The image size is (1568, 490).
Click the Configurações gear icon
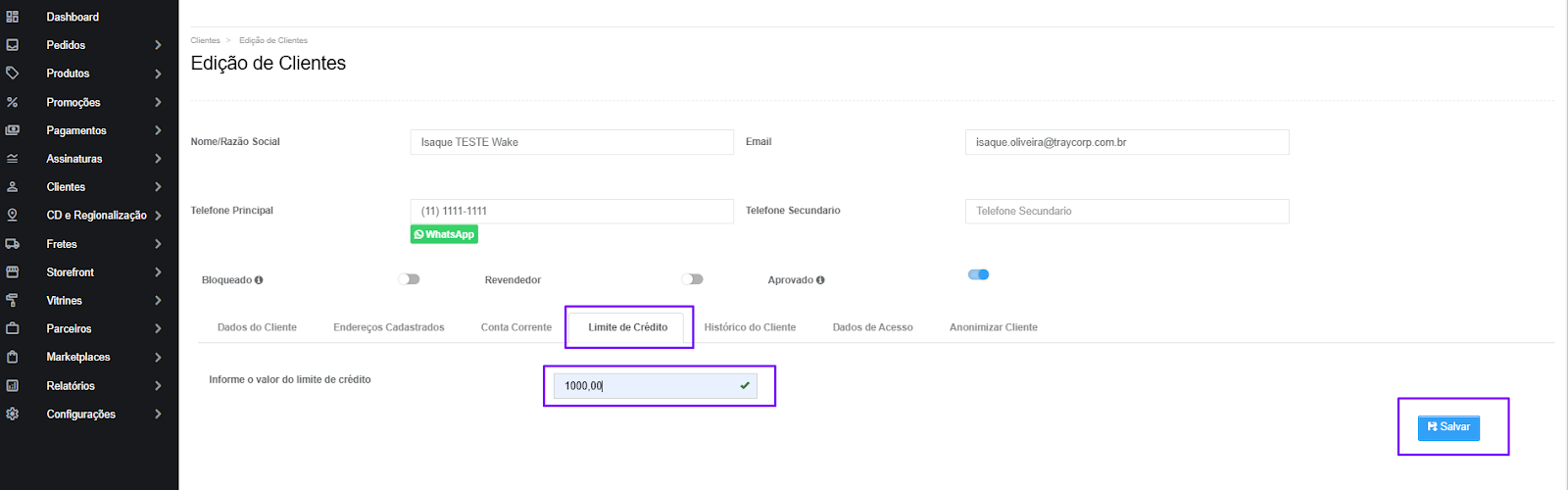pos(12,414)
